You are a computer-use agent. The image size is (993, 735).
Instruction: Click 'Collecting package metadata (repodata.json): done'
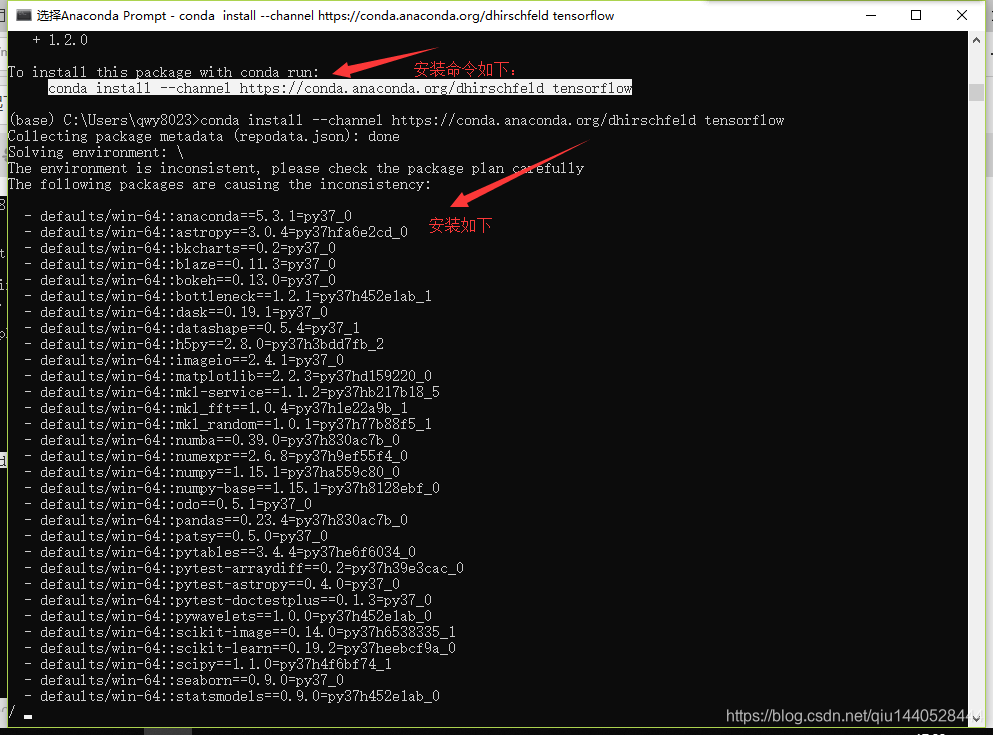[203, 136]
